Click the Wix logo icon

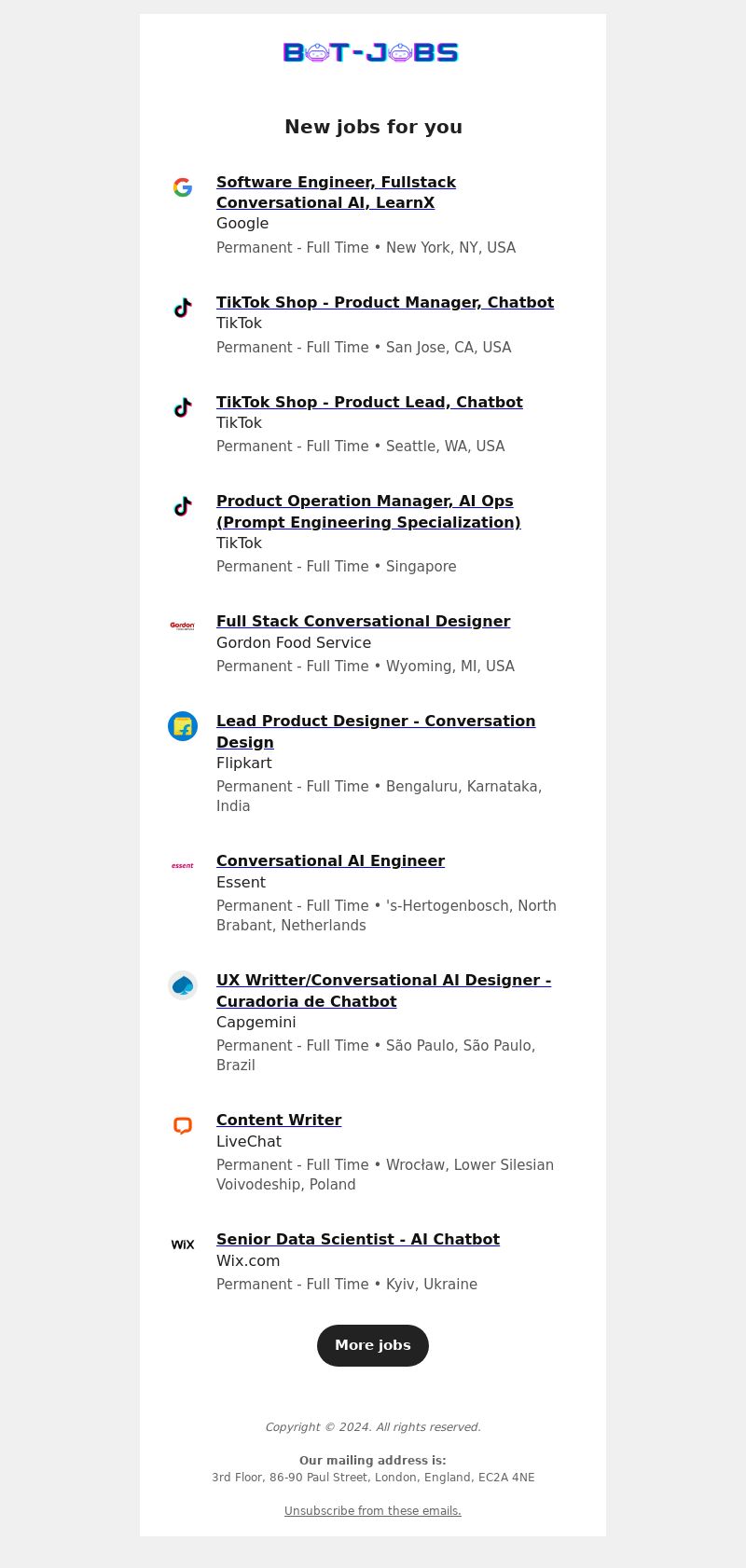pyautogui.click(x=183, y=1245)
